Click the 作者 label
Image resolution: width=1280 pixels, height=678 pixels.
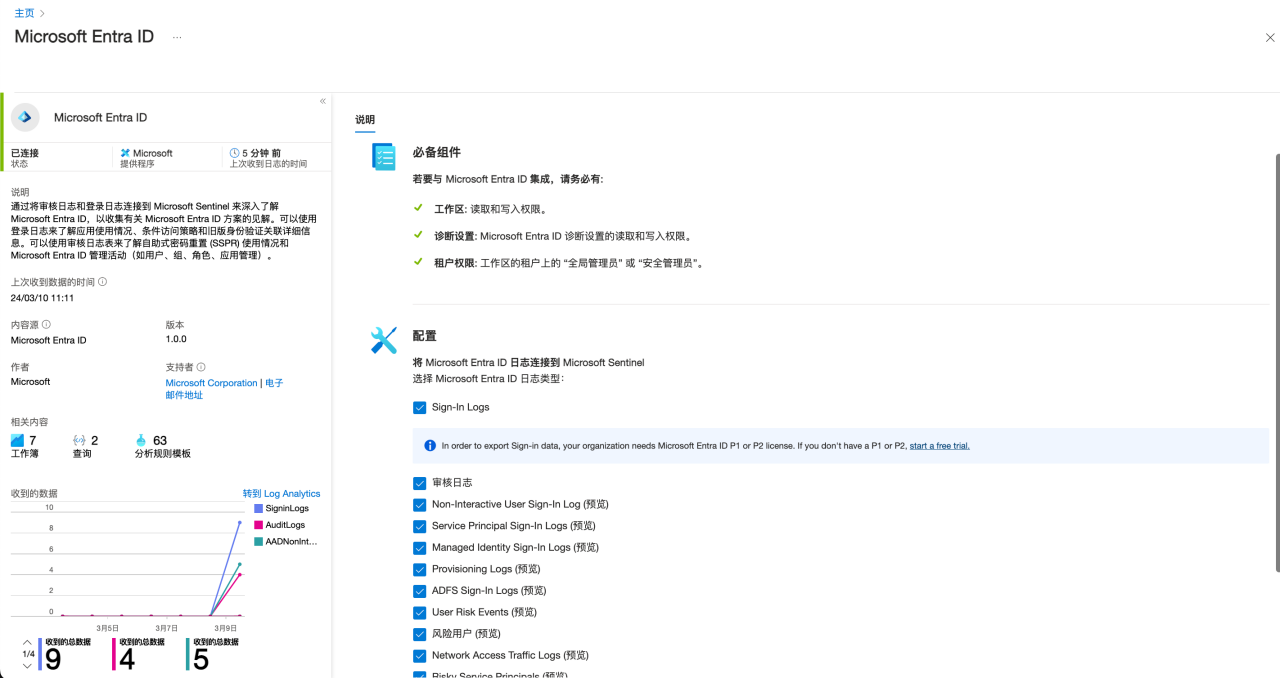pyautogui.click(x=20, y=367)
